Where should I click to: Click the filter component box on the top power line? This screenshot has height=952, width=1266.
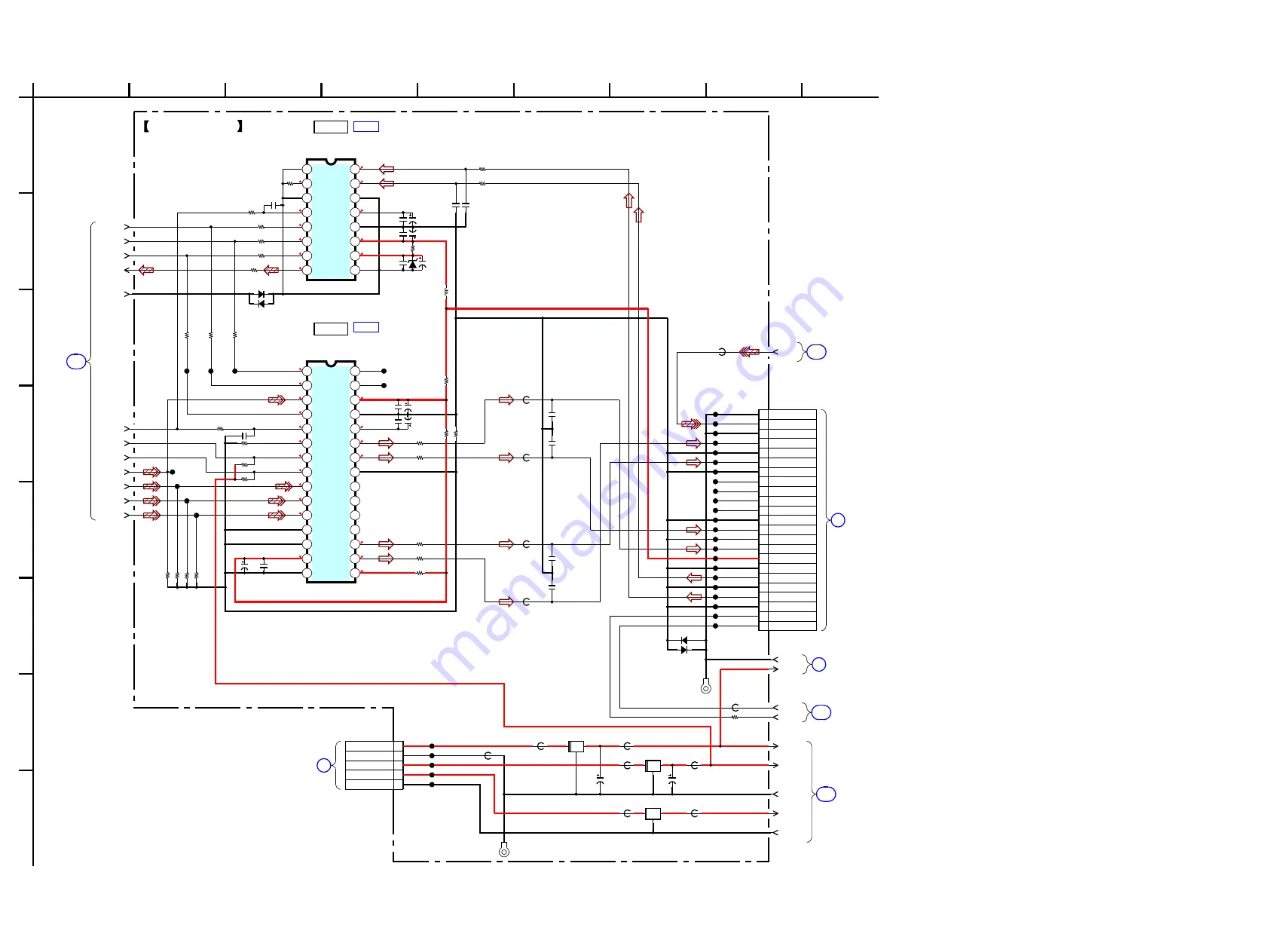576,746
